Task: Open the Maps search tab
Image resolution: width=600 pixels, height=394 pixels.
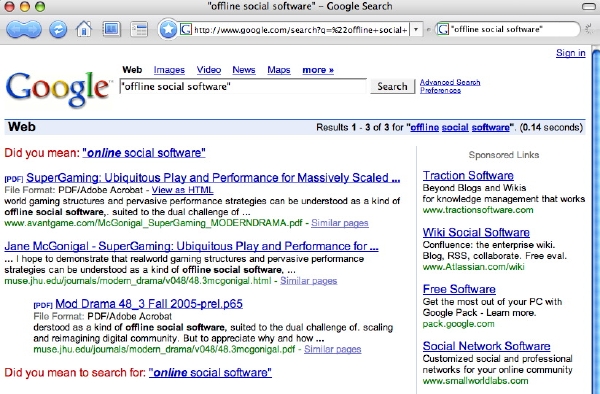Action: click(x=279, y=70)
